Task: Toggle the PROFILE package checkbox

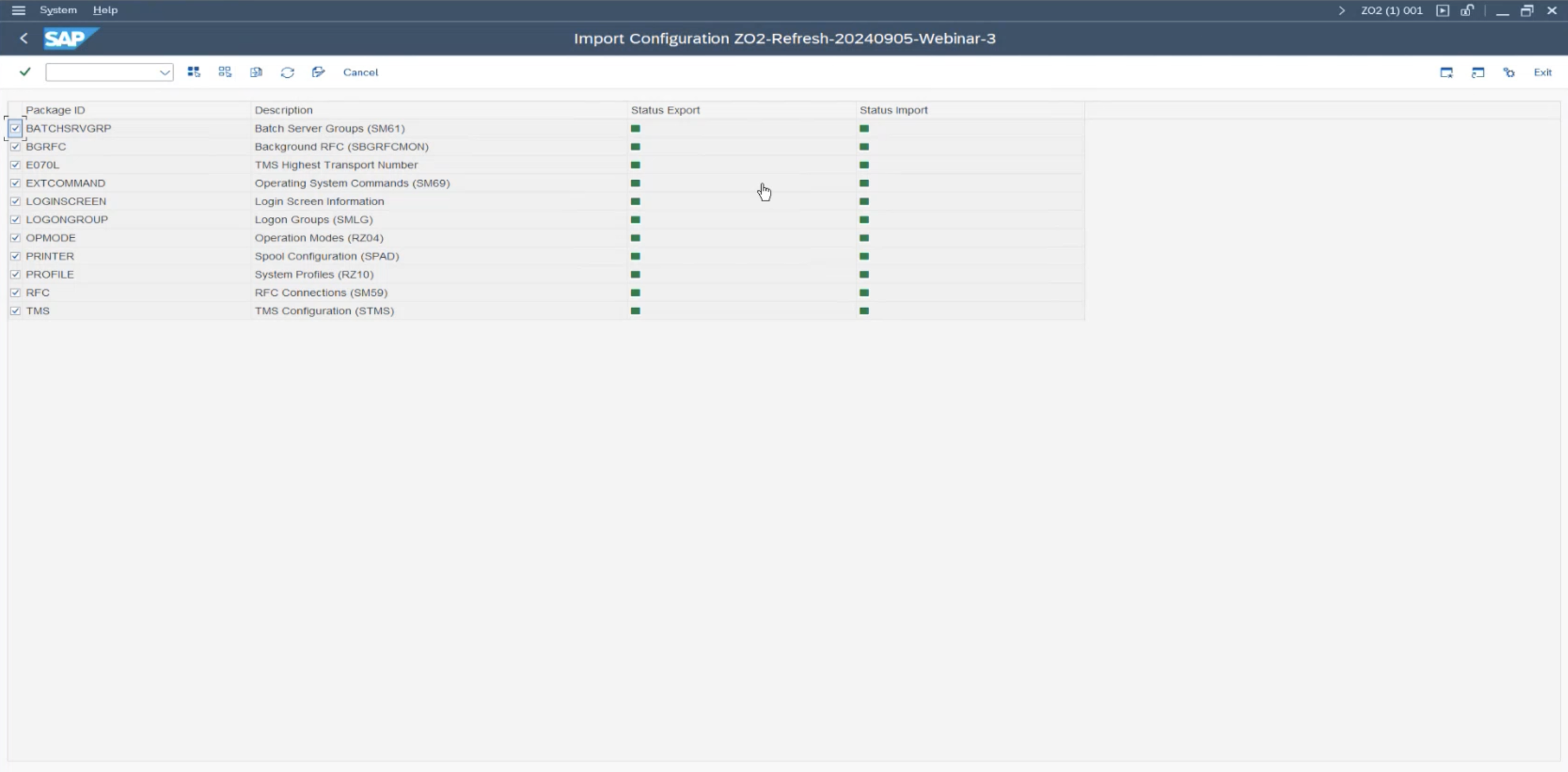Action: 15,274
